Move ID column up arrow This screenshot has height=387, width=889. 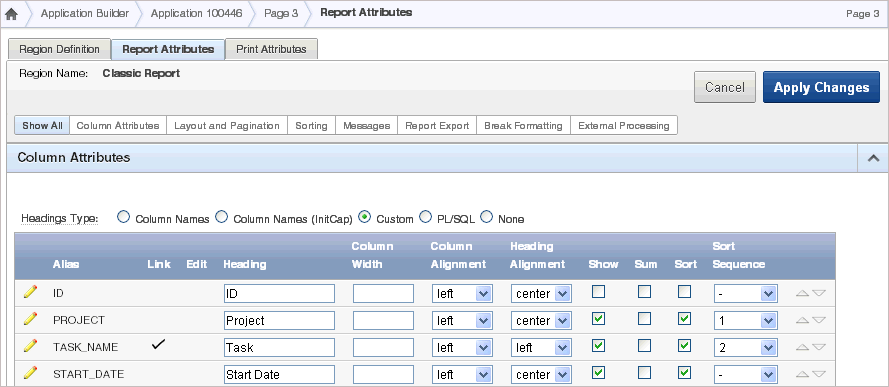802,294
